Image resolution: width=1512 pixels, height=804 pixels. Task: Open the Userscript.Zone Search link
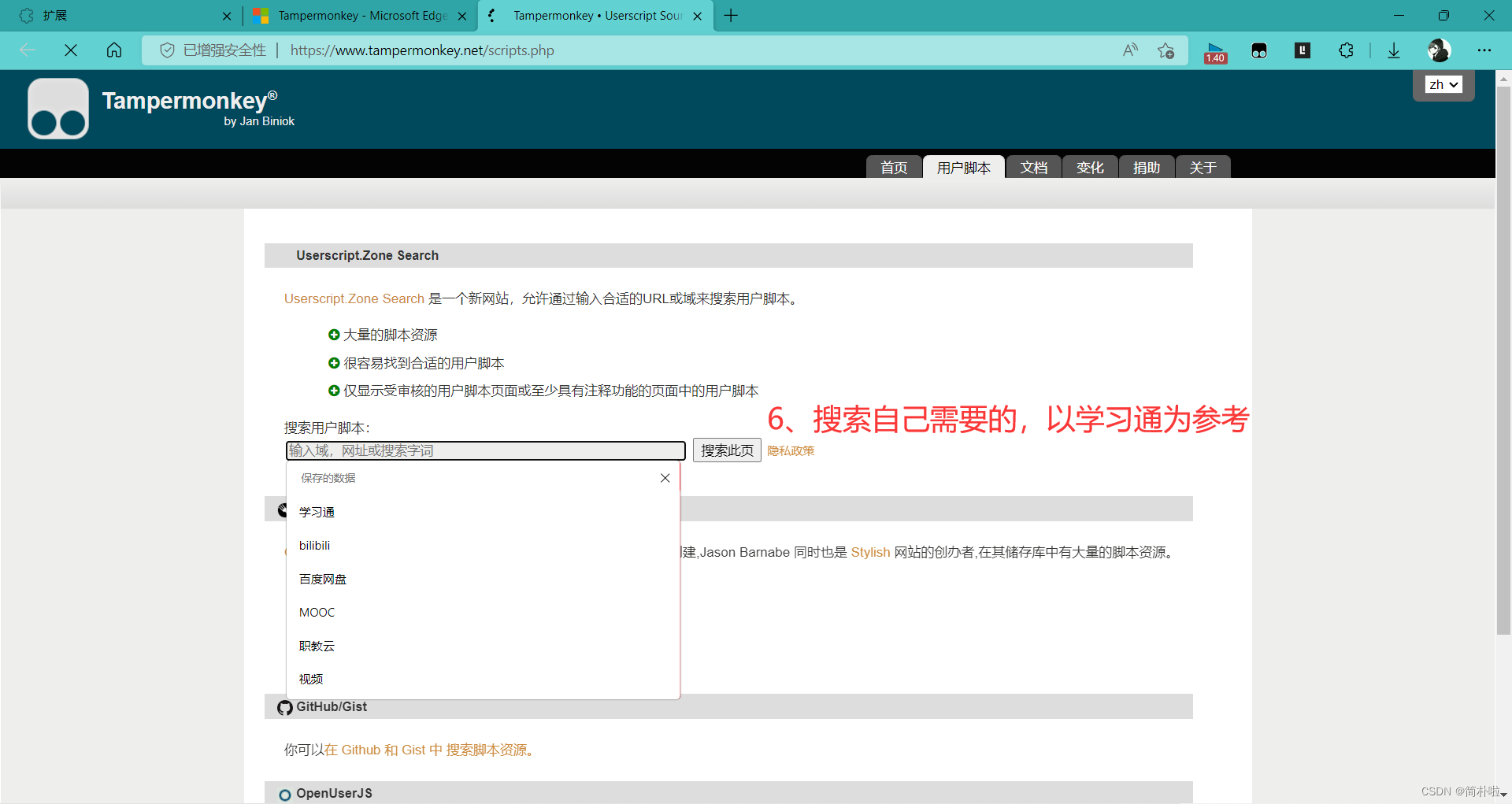pyautogui.click(x=354, y=298)
